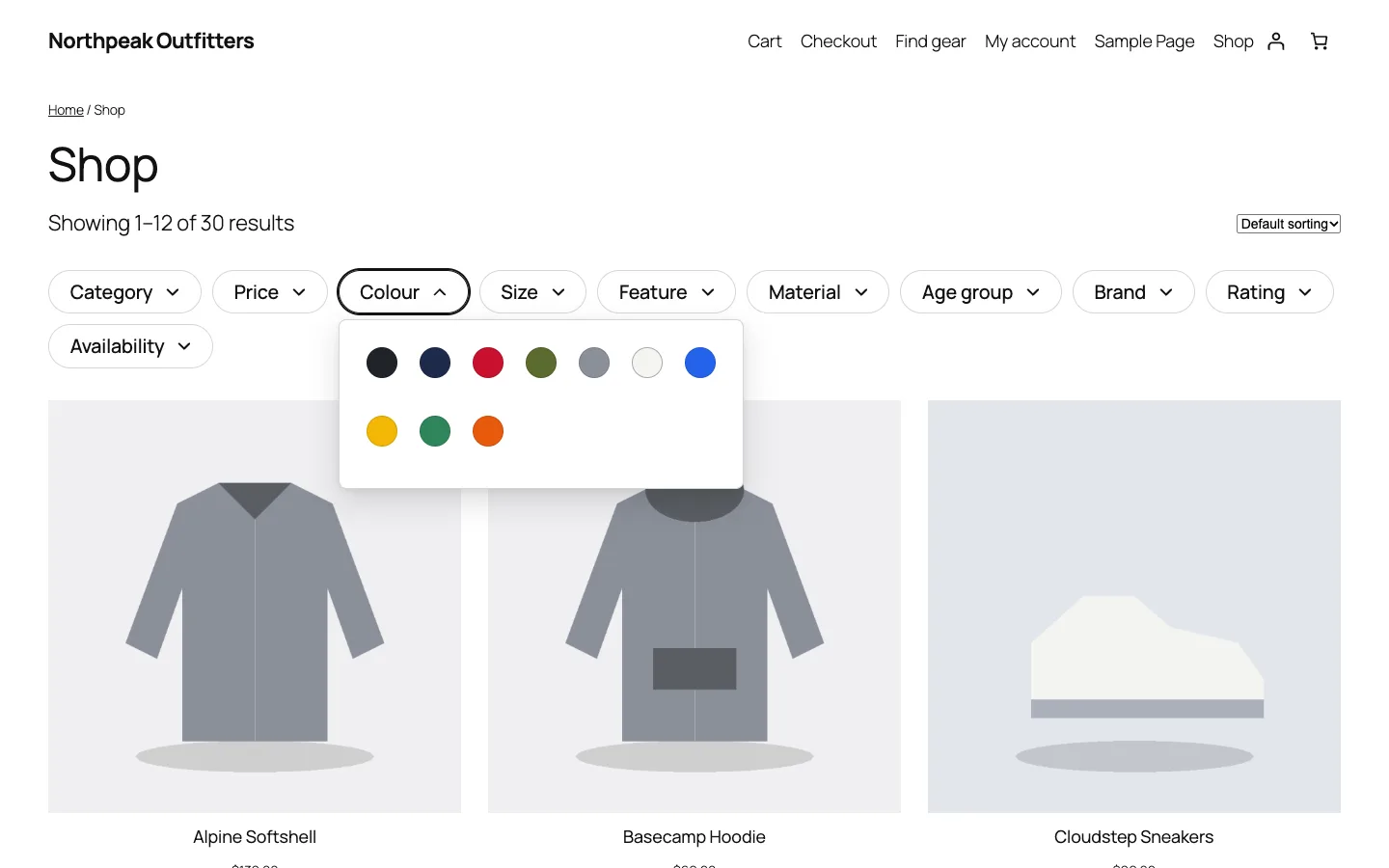Open Sample Page nav link
The image size is (1389, 868).
coord(1144,41)
